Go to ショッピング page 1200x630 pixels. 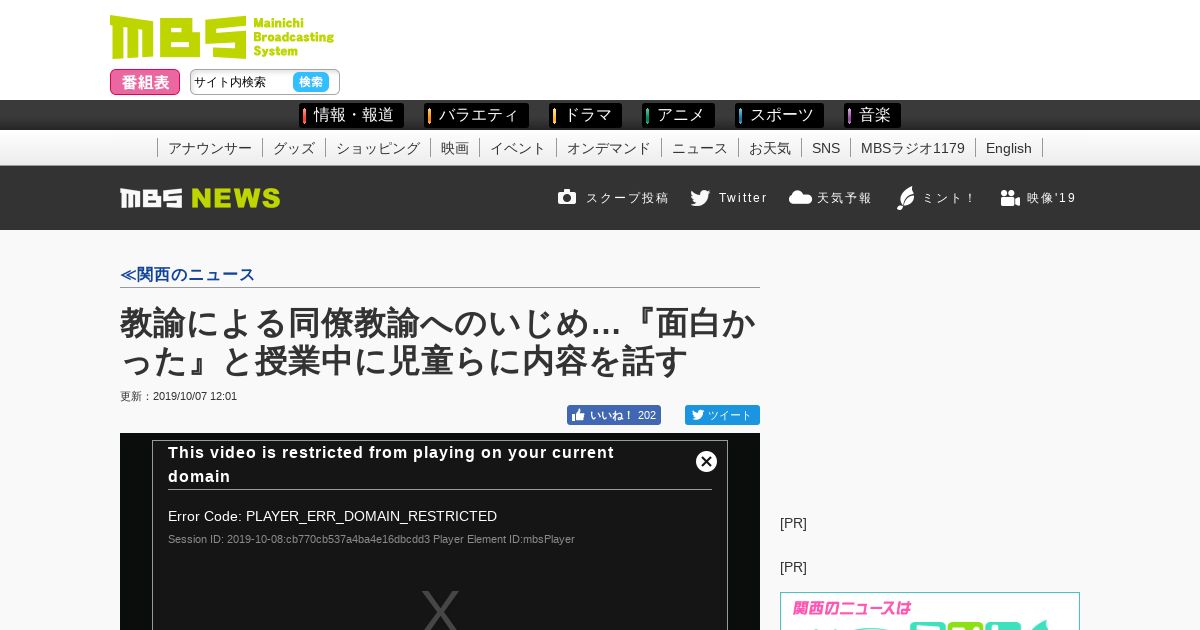click(x=378, y=148)
